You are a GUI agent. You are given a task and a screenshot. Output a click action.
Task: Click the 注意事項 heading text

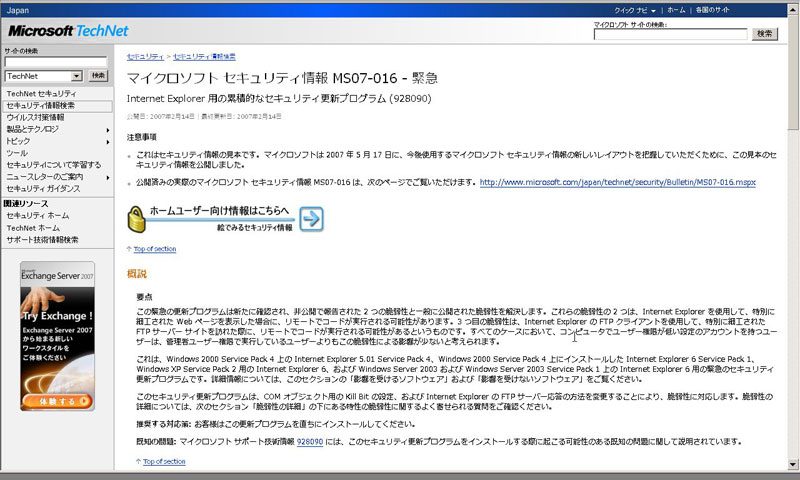coord(142,137)
